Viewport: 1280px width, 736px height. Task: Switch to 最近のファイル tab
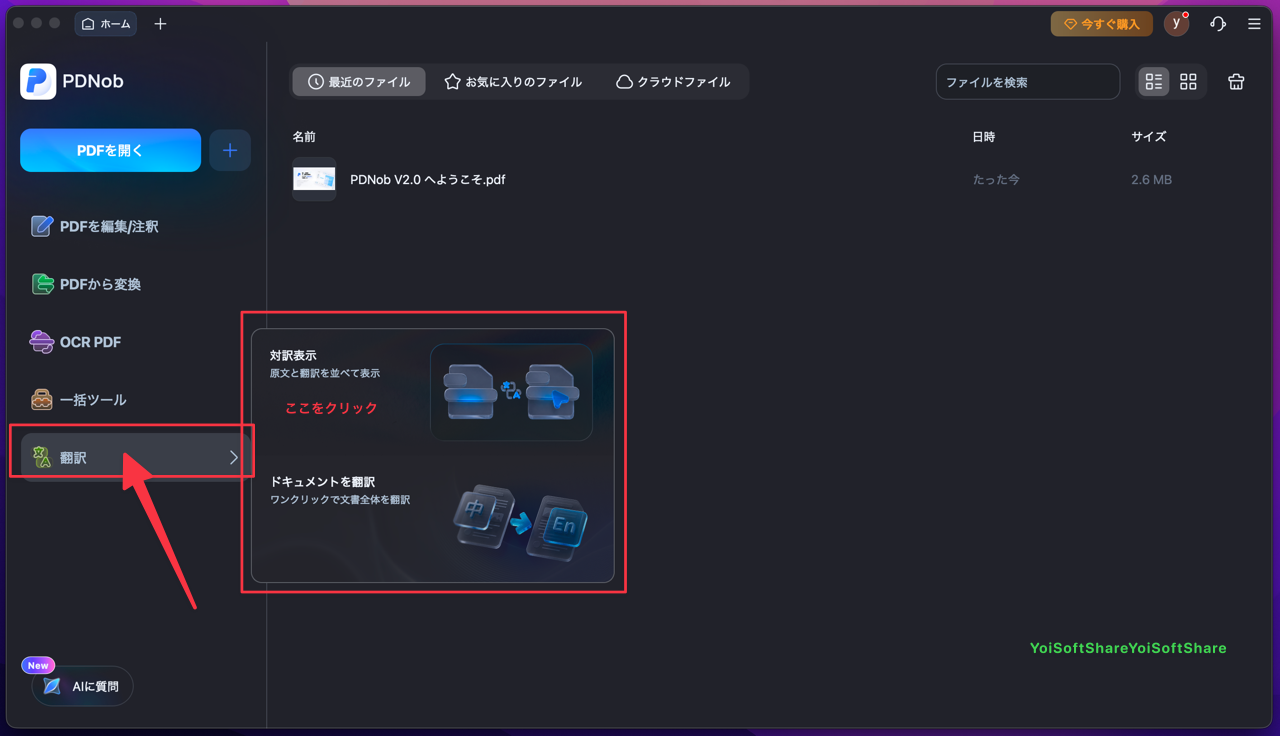pyautogui.click(x=359, y=82)
